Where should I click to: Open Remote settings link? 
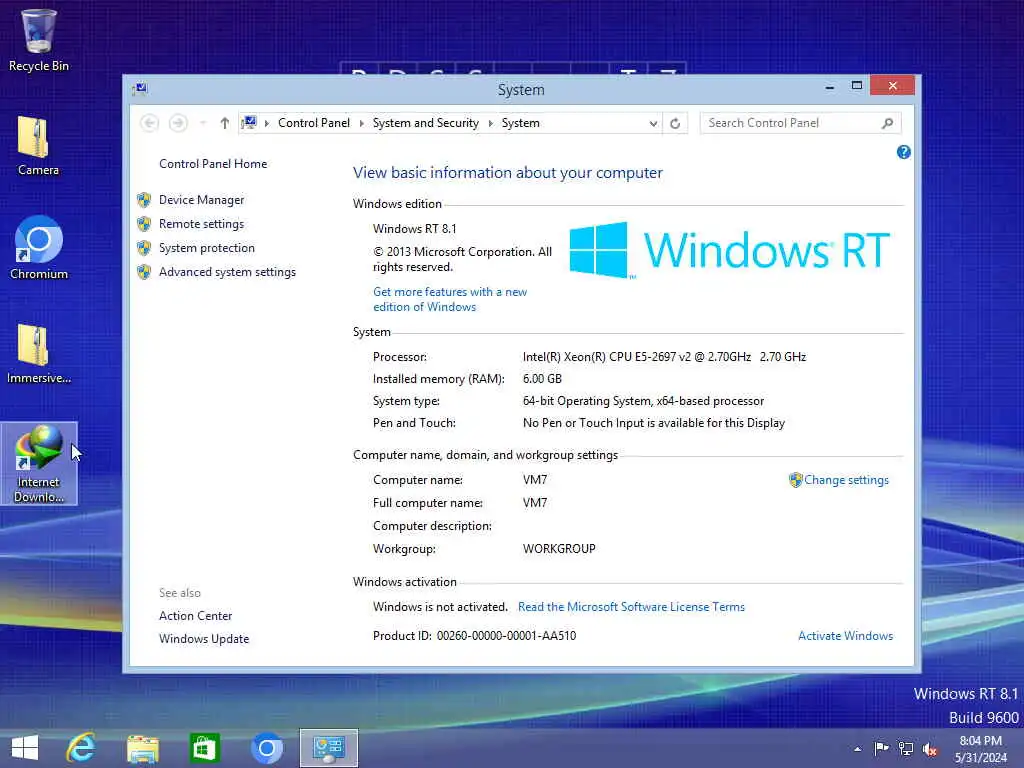point(201,224)
